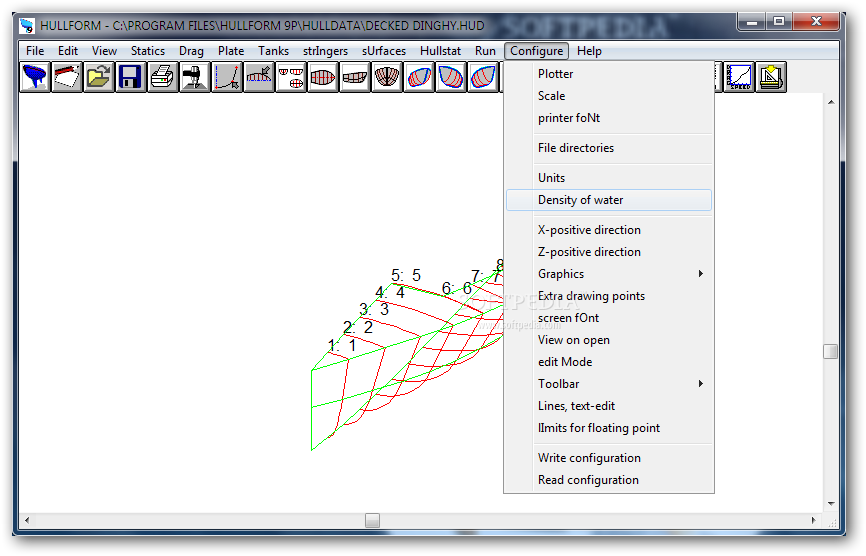Choose Z-positive direction entry
This screenshot has height=556, width=866.
609,252
